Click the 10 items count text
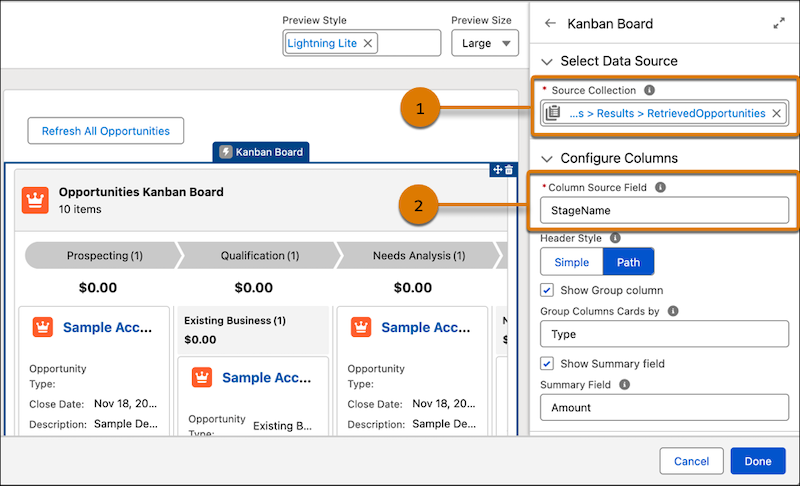800x486 pixels. click(80, 209)
